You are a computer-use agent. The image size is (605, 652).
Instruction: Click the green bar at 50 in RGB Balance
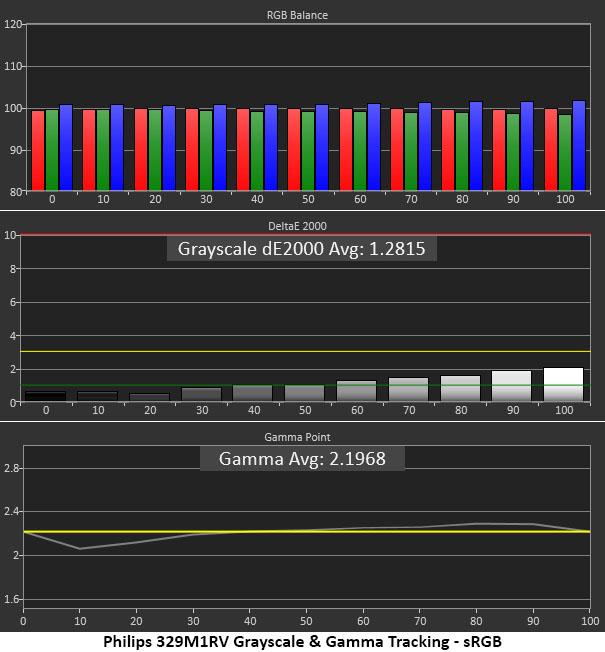(x=308, y=151)
